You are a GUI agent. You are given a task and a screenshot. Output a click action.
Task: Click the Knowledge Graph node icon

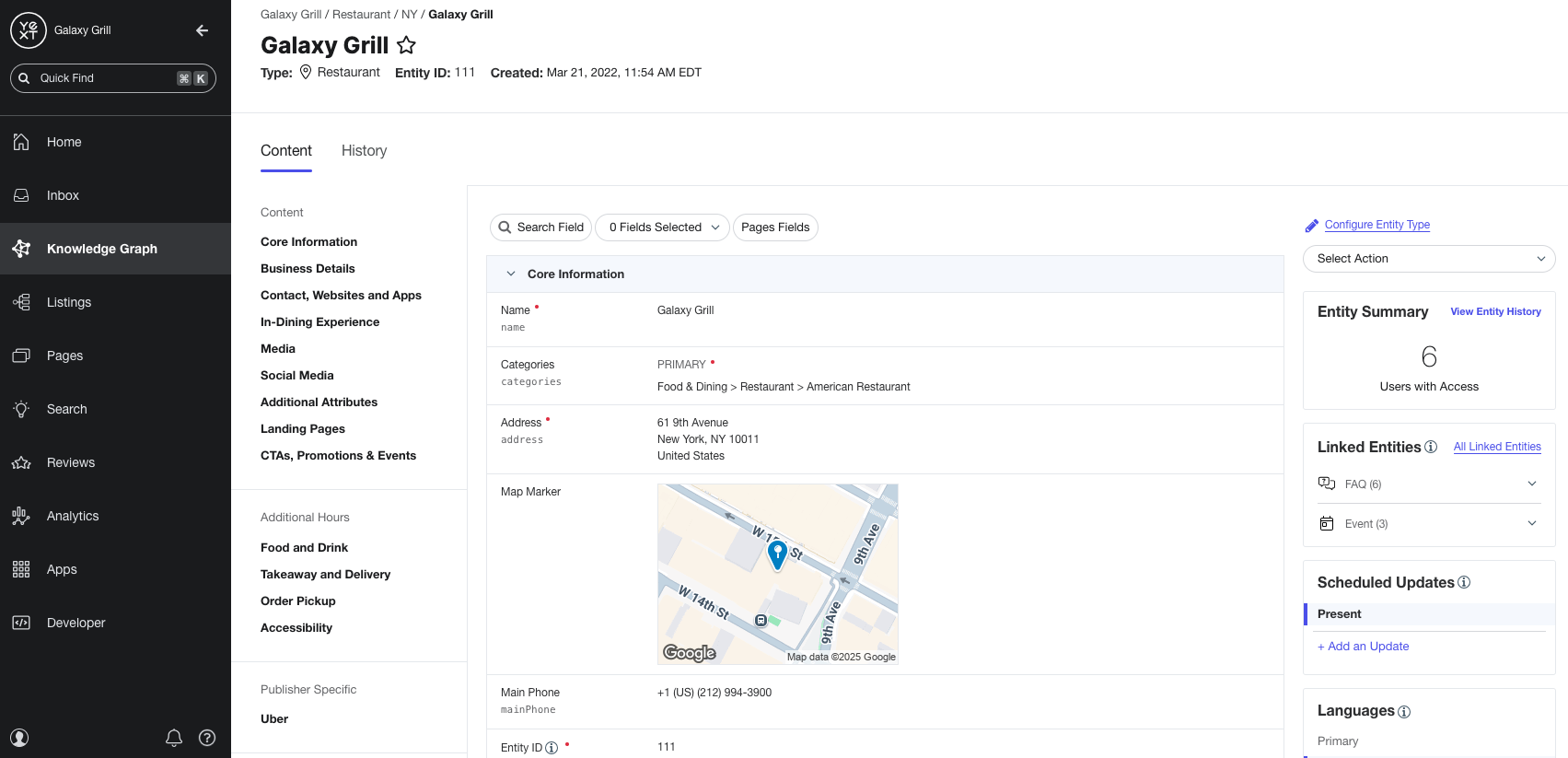point(21,249)
